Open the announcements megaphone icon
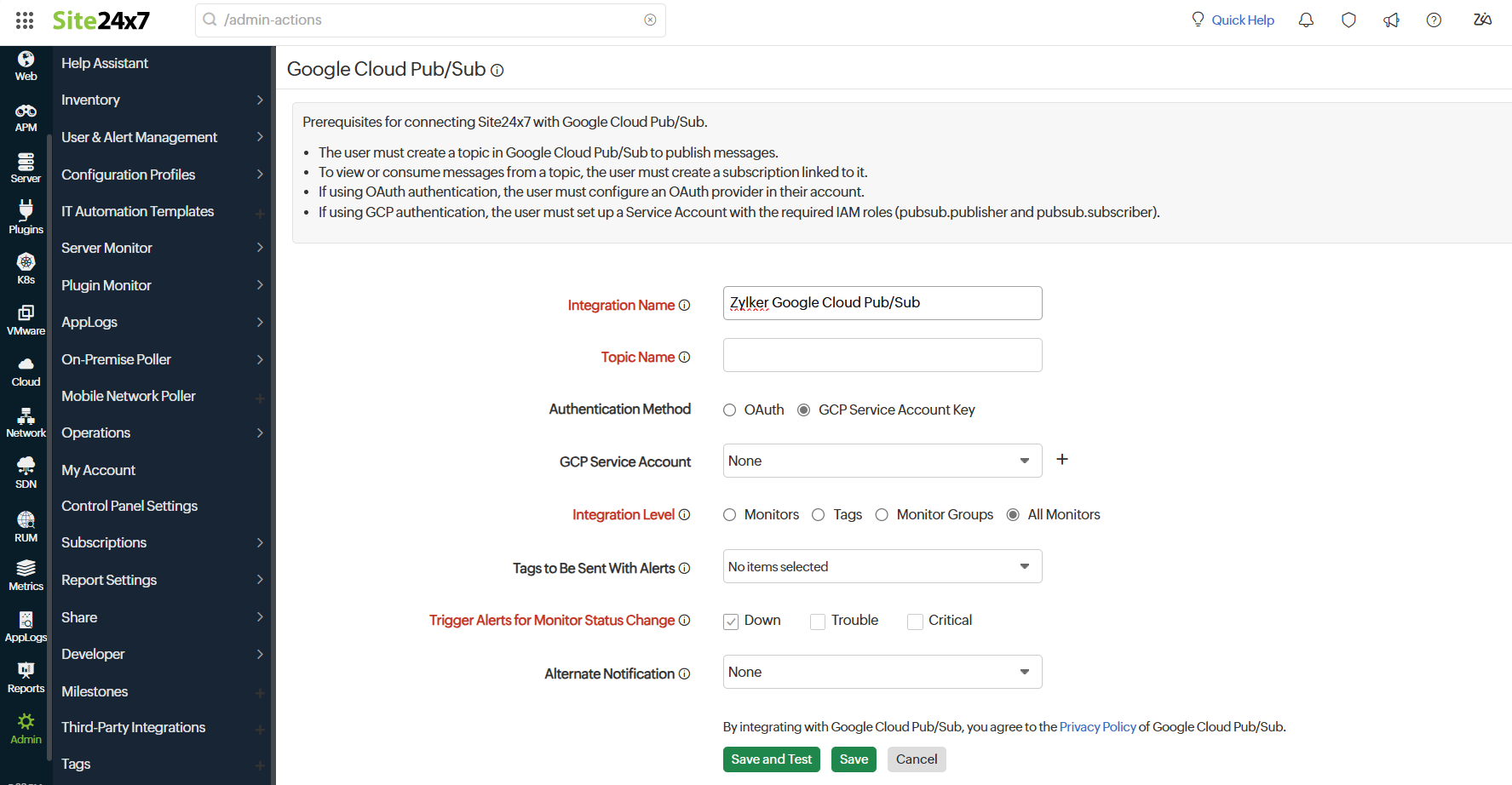 point(1391,20)
